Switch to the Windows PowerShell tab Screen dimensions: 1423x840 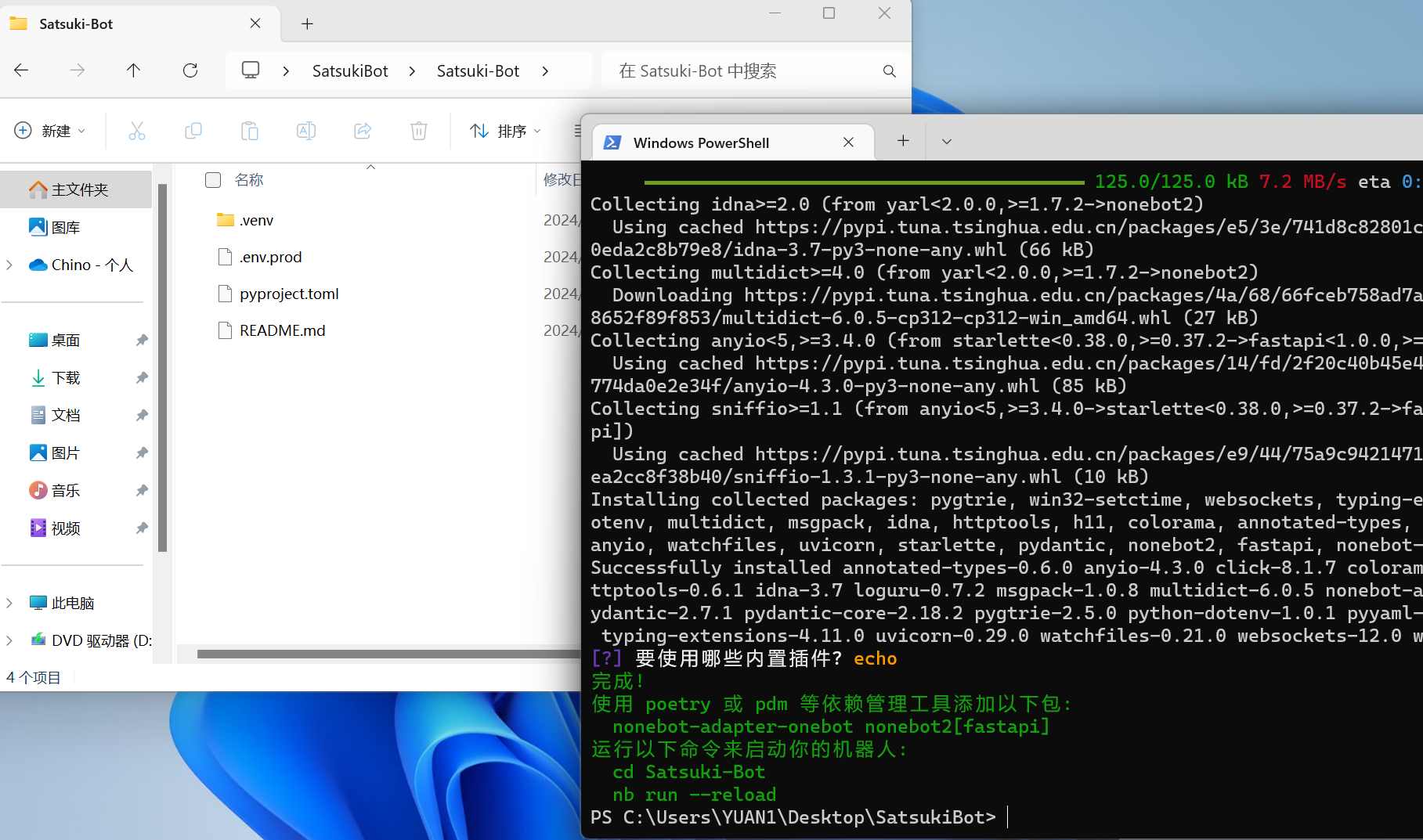pyautogui.click(x=732, y=142)
